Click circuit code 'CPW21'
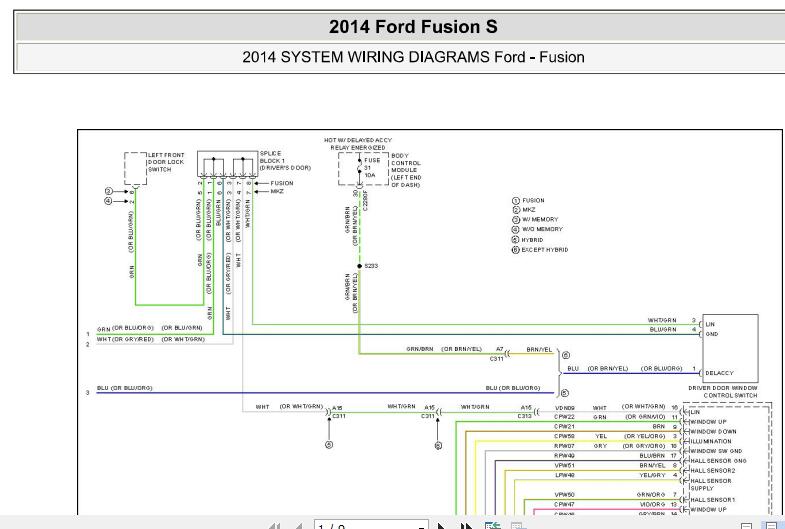The width and height of the screenshot is (785, 529). click(564, 426)
